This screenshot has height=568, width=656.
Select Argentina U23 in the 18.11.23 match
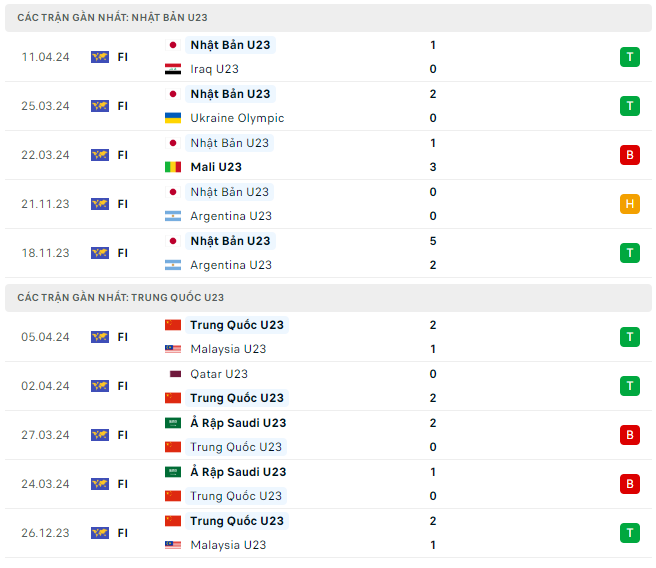[231, 265]
